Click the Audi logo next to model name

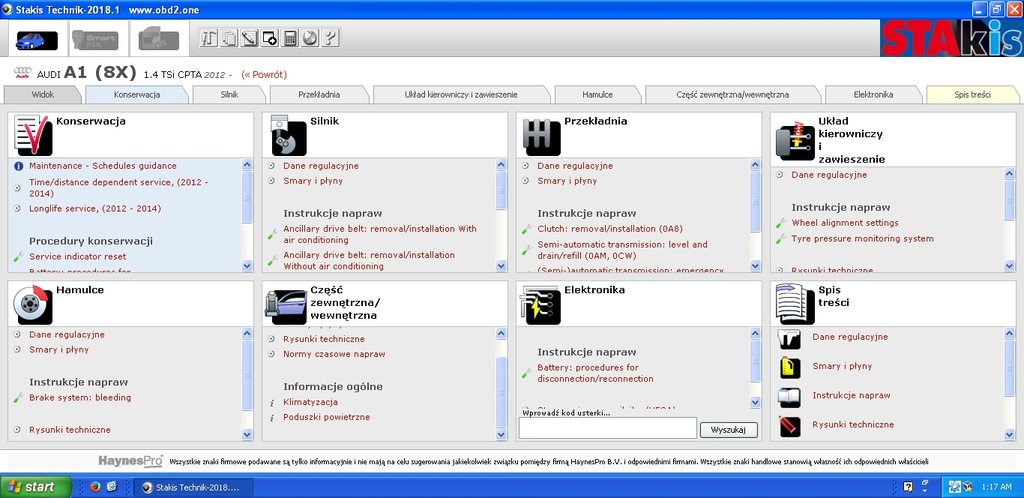pos(22,74)
